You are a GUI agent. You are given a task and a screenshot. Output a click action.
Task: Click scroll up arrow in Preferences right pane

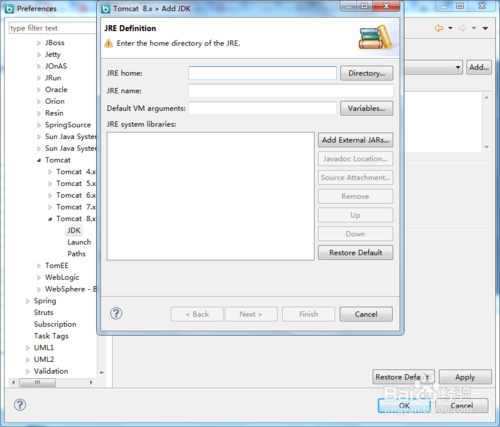487,97
